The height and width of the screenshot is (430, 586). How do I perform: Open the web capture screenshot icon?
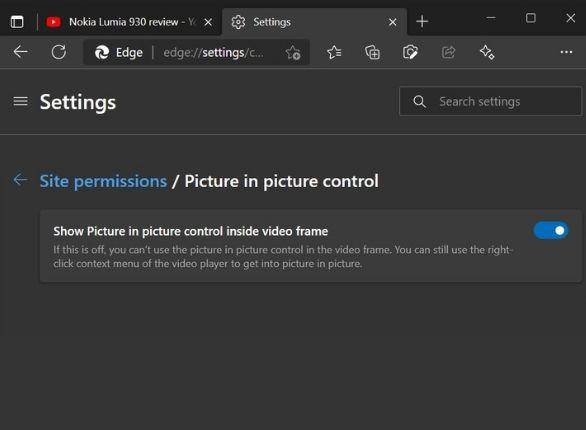pyautogui.click(x=410, y=52)
